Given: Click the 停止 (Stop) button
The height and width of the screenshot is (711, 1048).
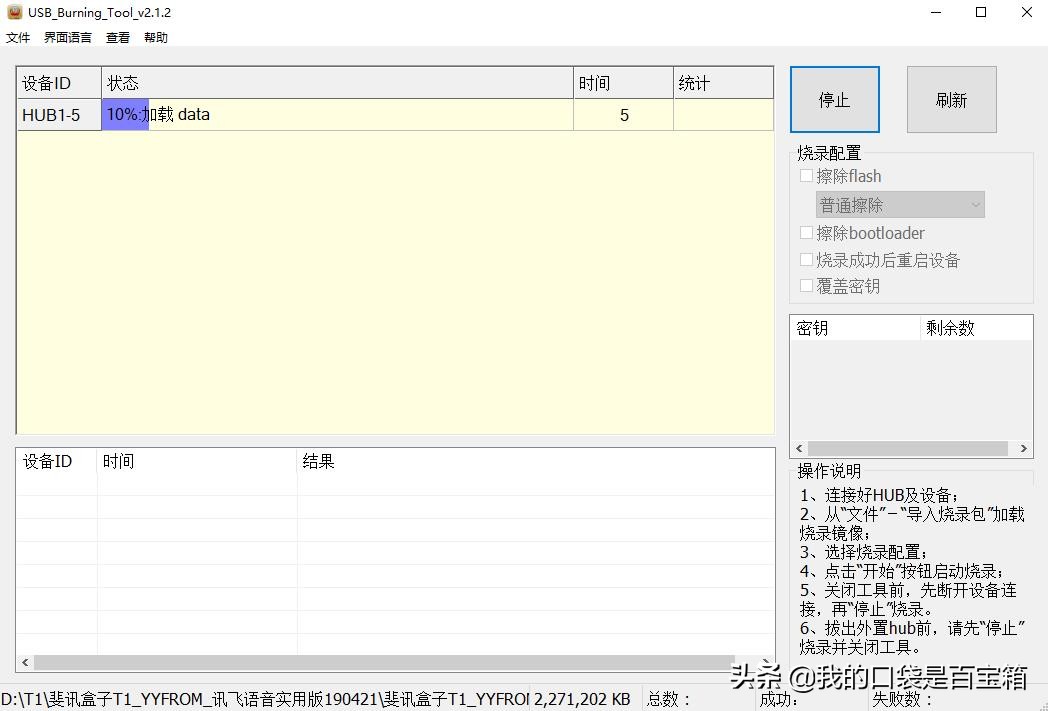Looking at the screenshot, I should 834,98.
